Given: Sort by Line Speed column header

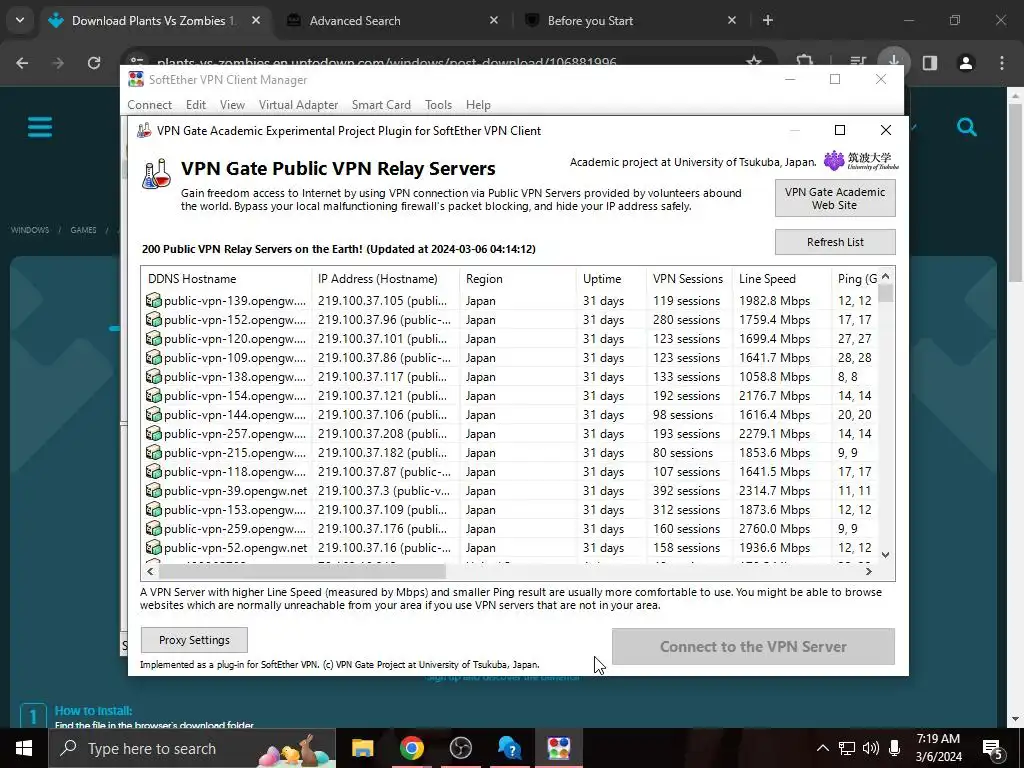Looking at the screenshot, I should 781,279.
